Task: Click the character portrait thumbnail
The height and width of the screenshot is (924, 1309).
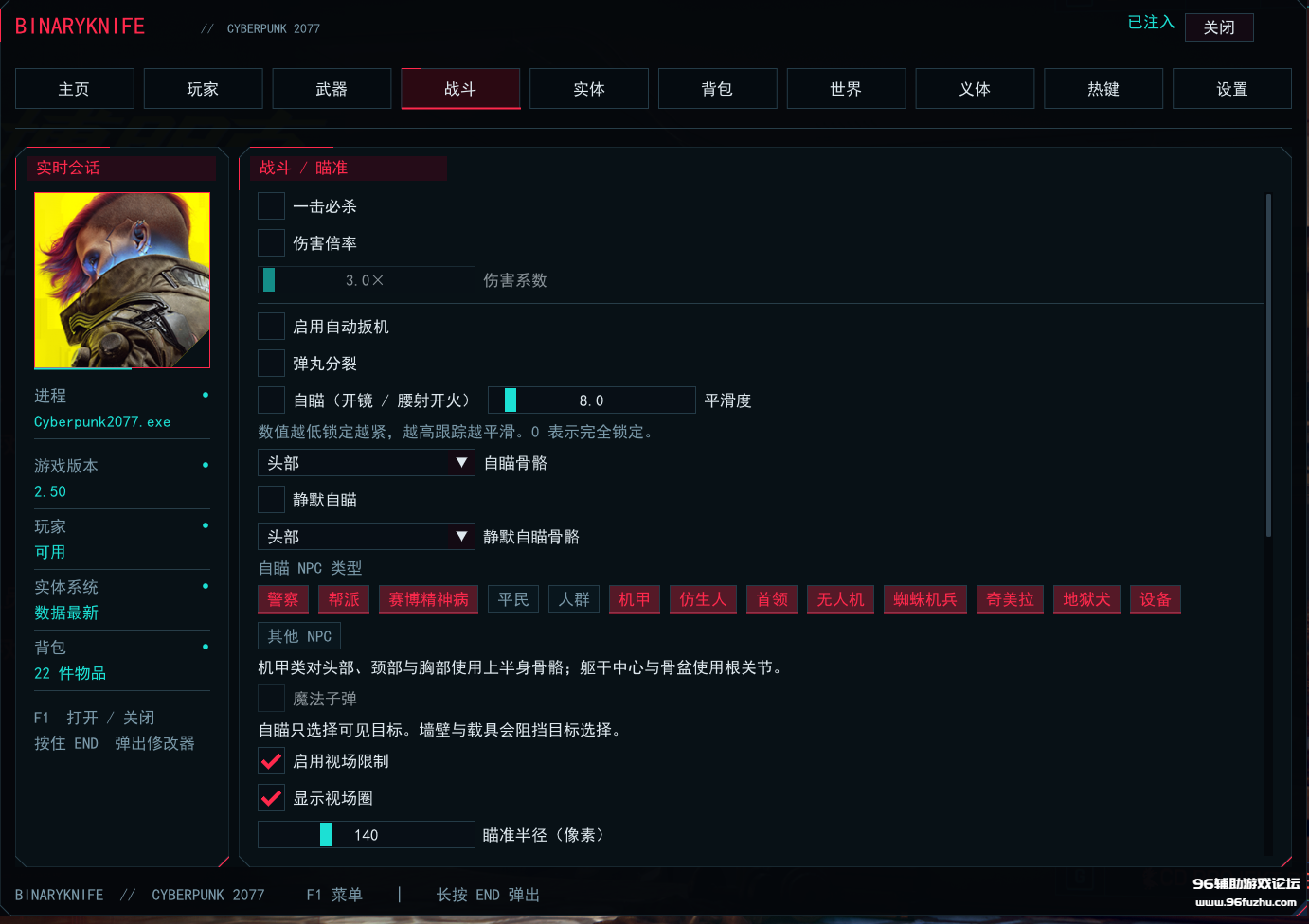Action: click(x=122, y=280)
